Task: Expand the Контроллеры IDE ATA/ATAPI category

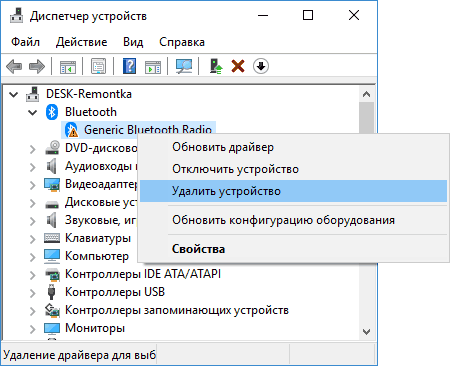Action: [x=32, y=274]
